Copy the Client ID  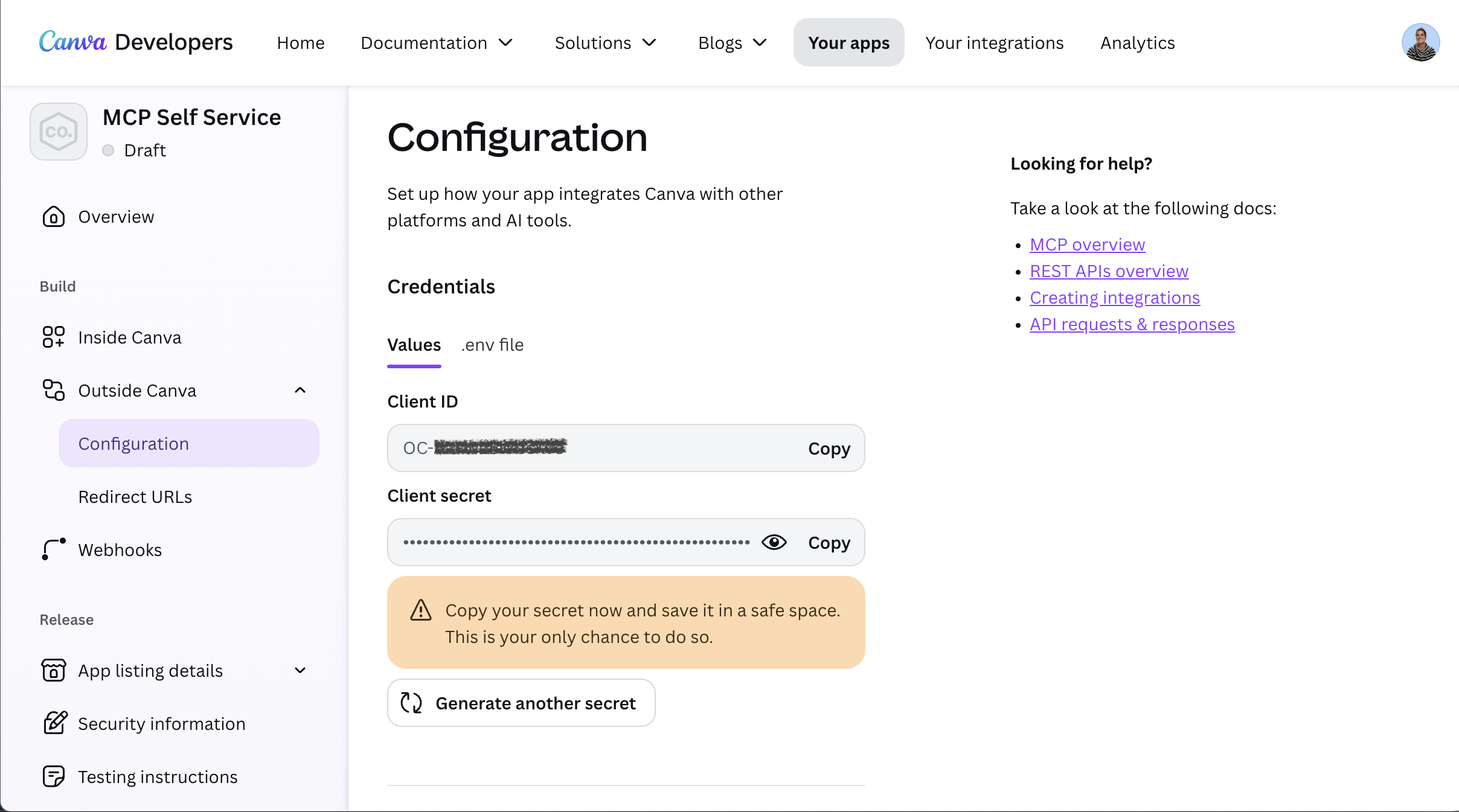tap(829, 449)
